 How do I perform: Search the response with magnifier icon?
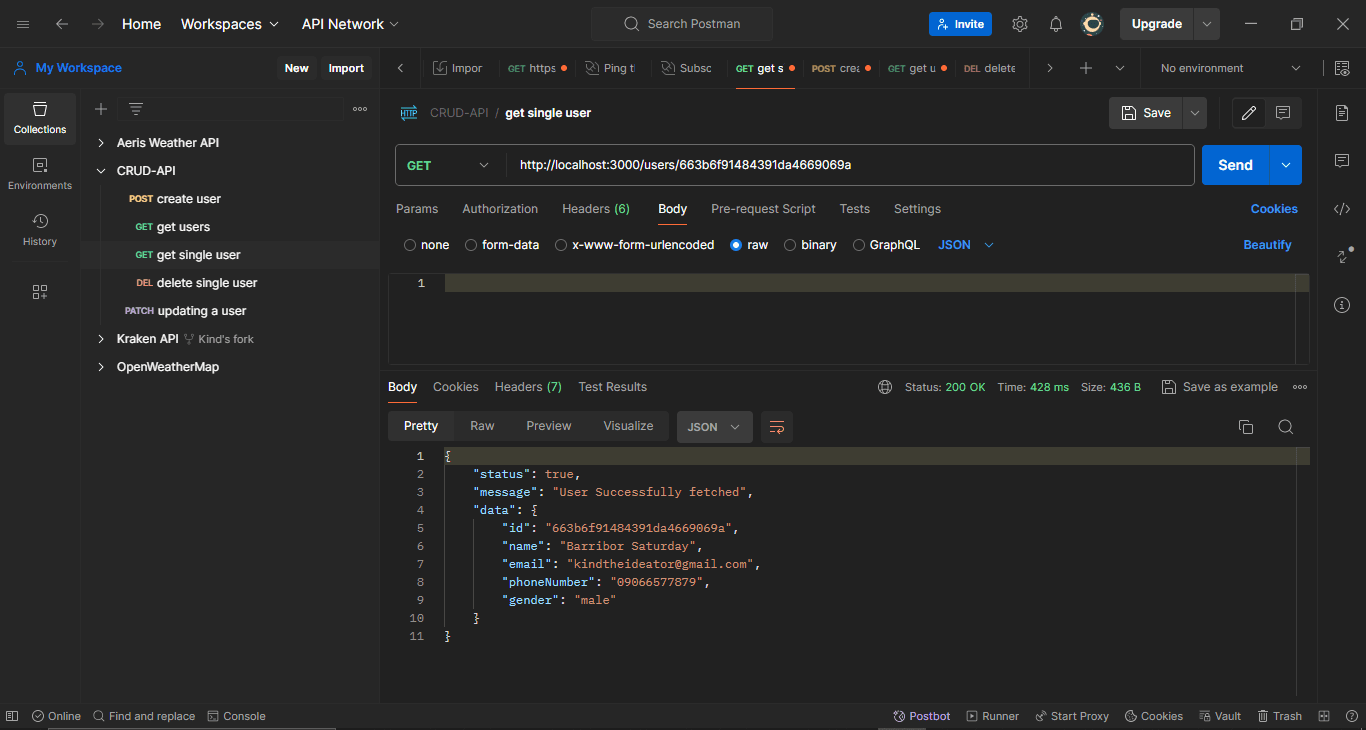pos(1286,427)
